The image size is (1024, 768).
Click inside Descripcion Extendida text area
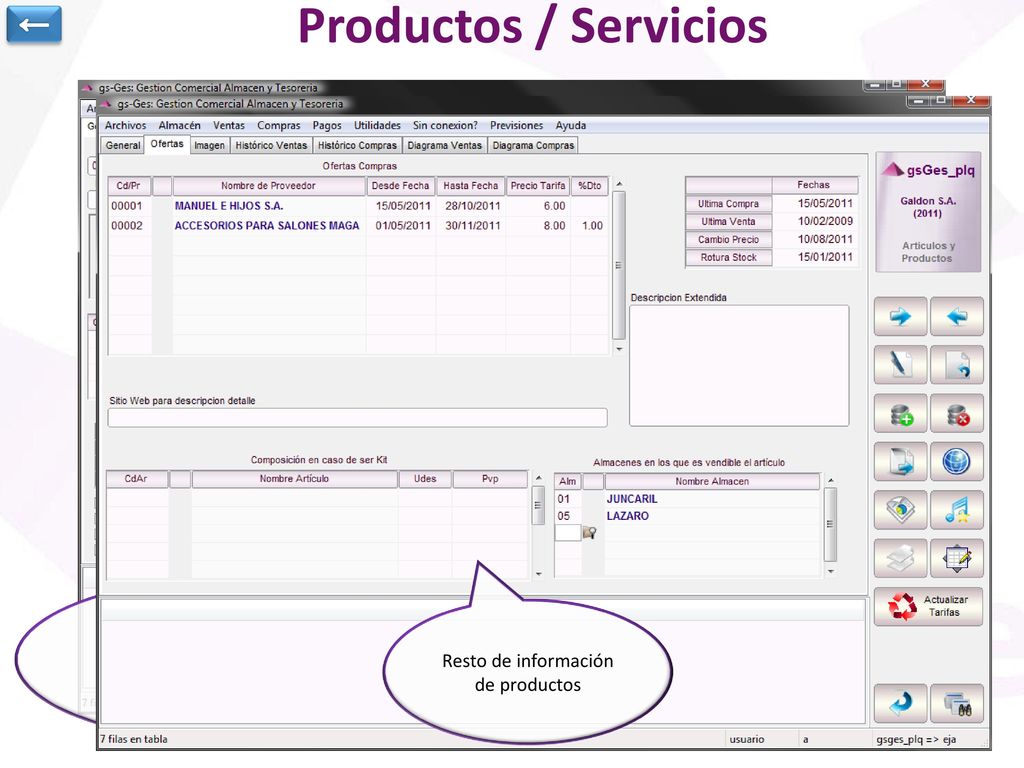click(739, 366)
